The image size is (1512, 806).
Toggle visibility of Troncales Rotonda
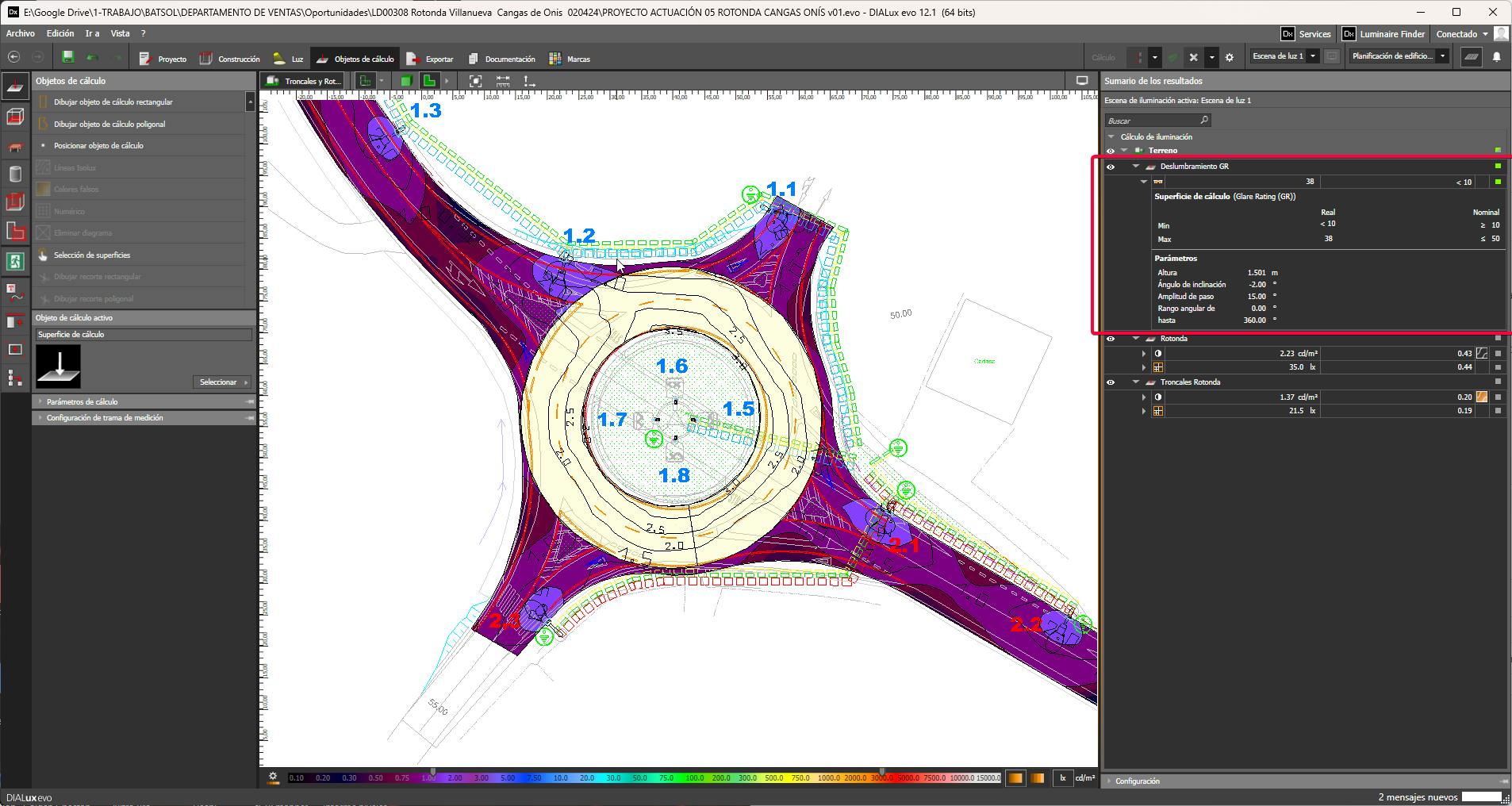(x=1111, y=382)
